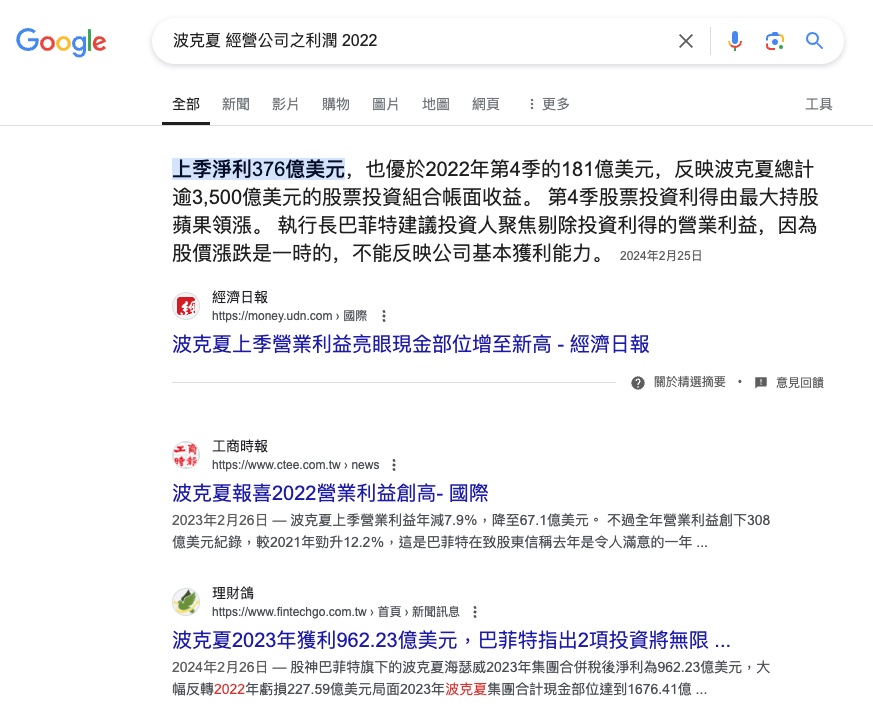Open Google Lens image search icon
This screenshot has width=873, height=710.
774,41
